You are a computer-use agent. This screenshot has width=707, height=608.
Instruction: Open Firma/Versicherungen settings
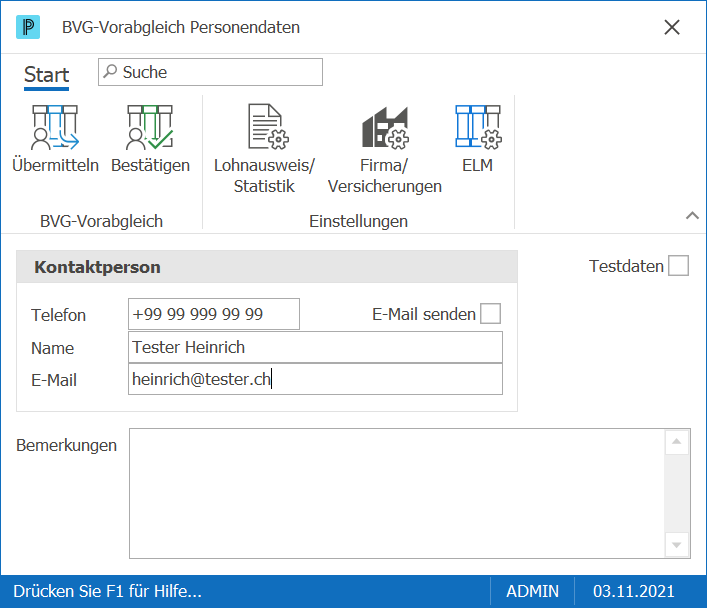(x=385, y=149)
